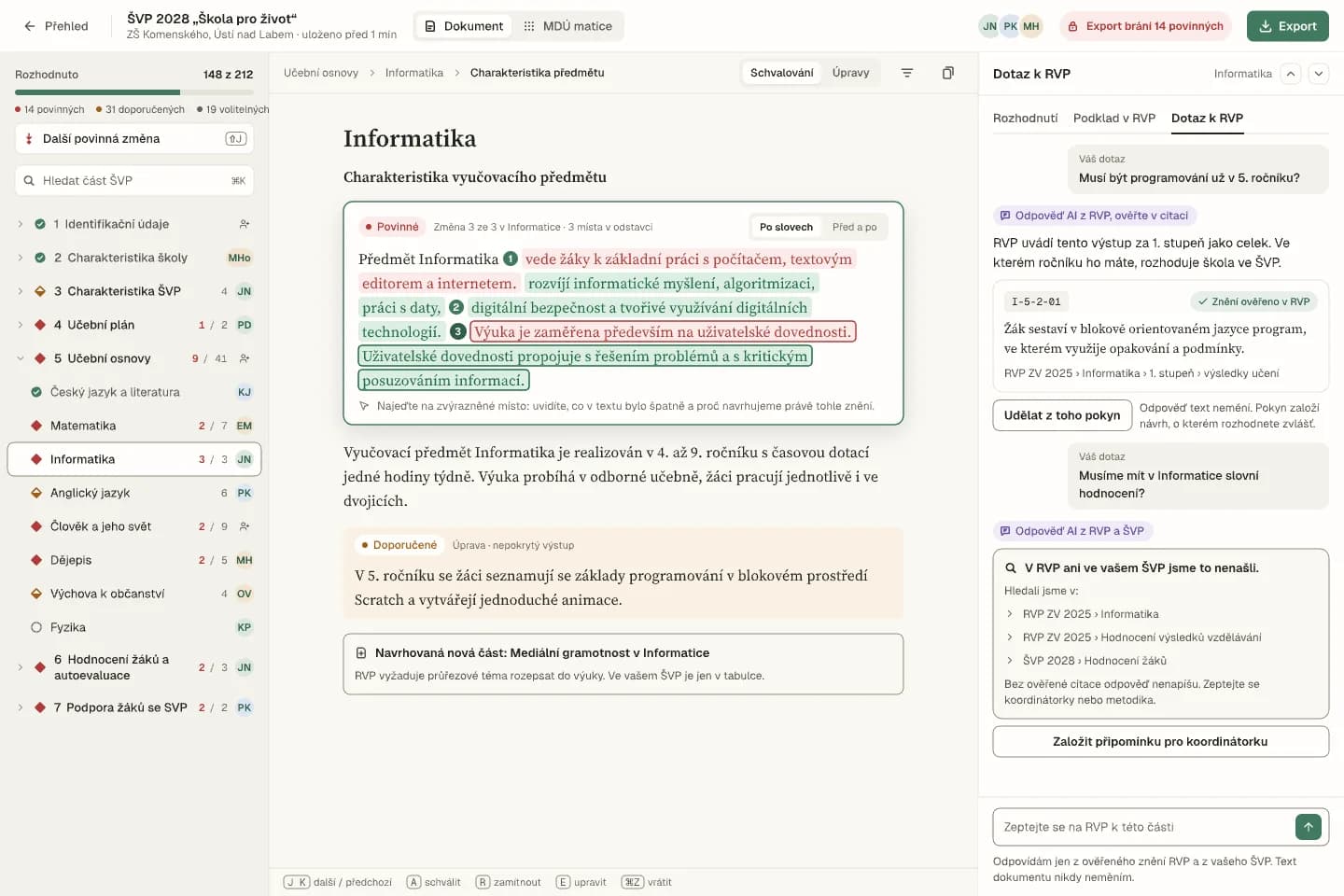Screen dimensions: 1344x896
Task: Expand source ŠVP 2028 › Hodnocení žáků
Action: (1010, 661)
